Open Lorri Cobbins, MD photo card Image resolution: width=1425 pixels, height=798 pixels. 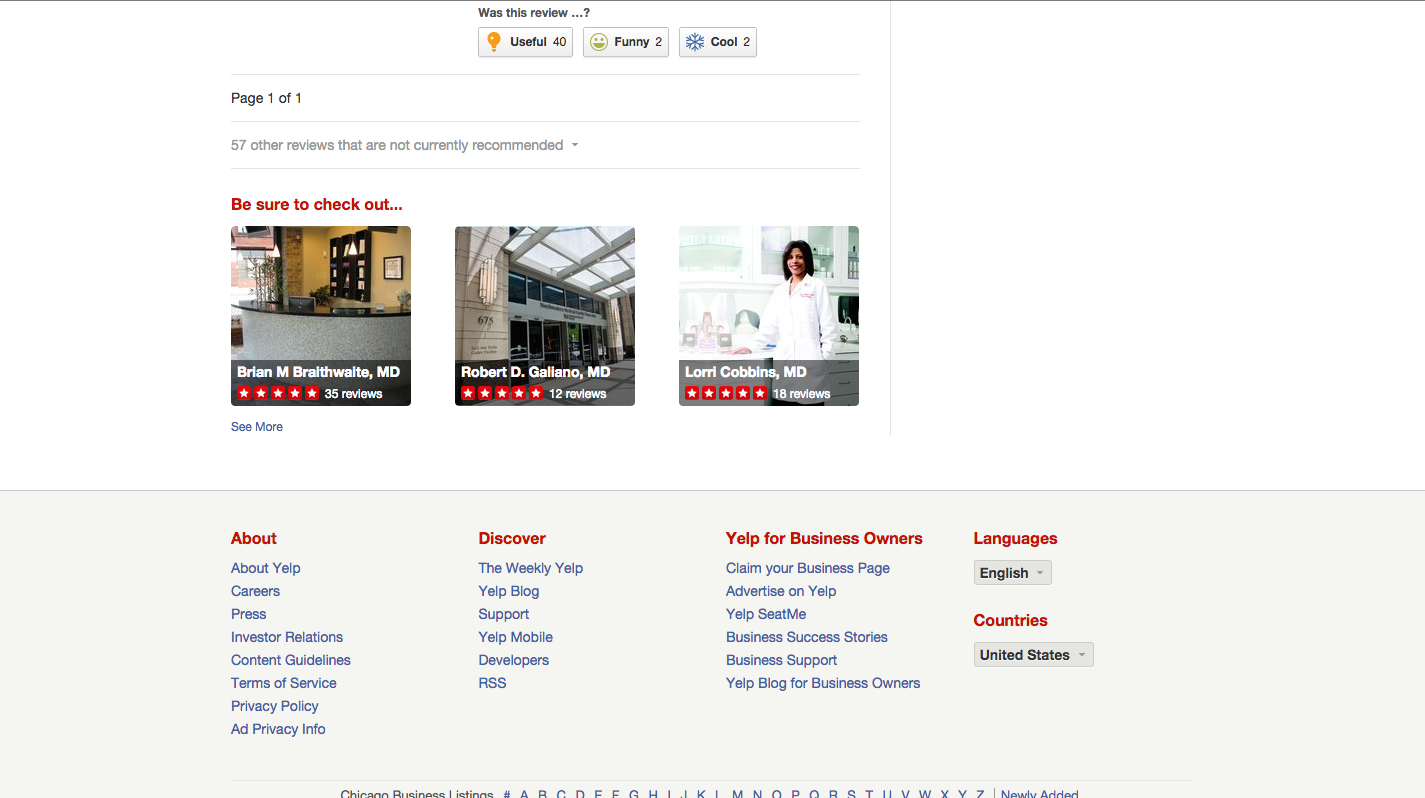tap(769, 316)
